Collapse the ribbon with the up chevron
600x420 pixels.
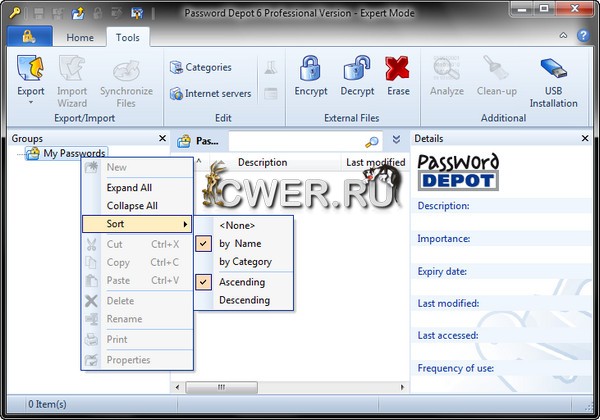click(563, 36)
